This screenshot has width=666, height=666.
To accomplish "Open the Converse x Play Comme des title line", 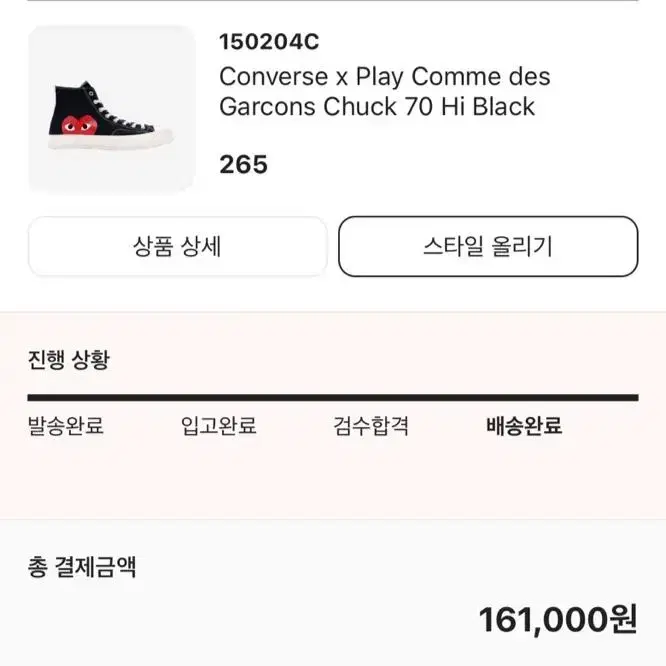I will 384,77.
